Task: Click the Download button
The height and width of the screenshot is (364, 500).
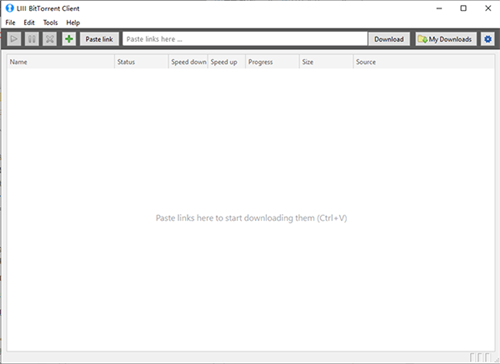Action: pyautogui.click(x=389, y=39)
